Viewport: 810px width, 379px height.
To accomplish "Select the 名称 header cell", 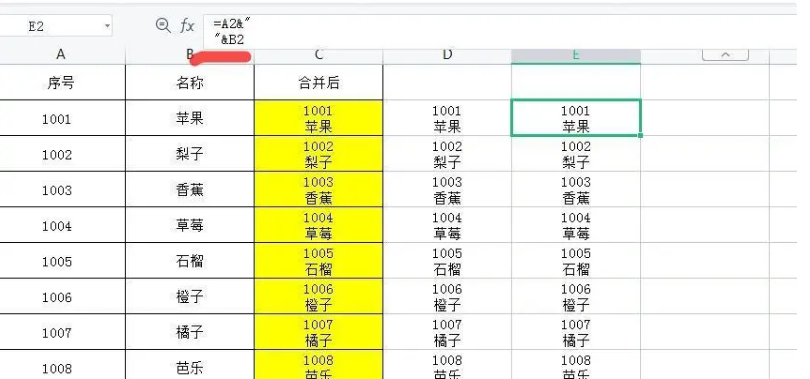I will pos(190,82).
